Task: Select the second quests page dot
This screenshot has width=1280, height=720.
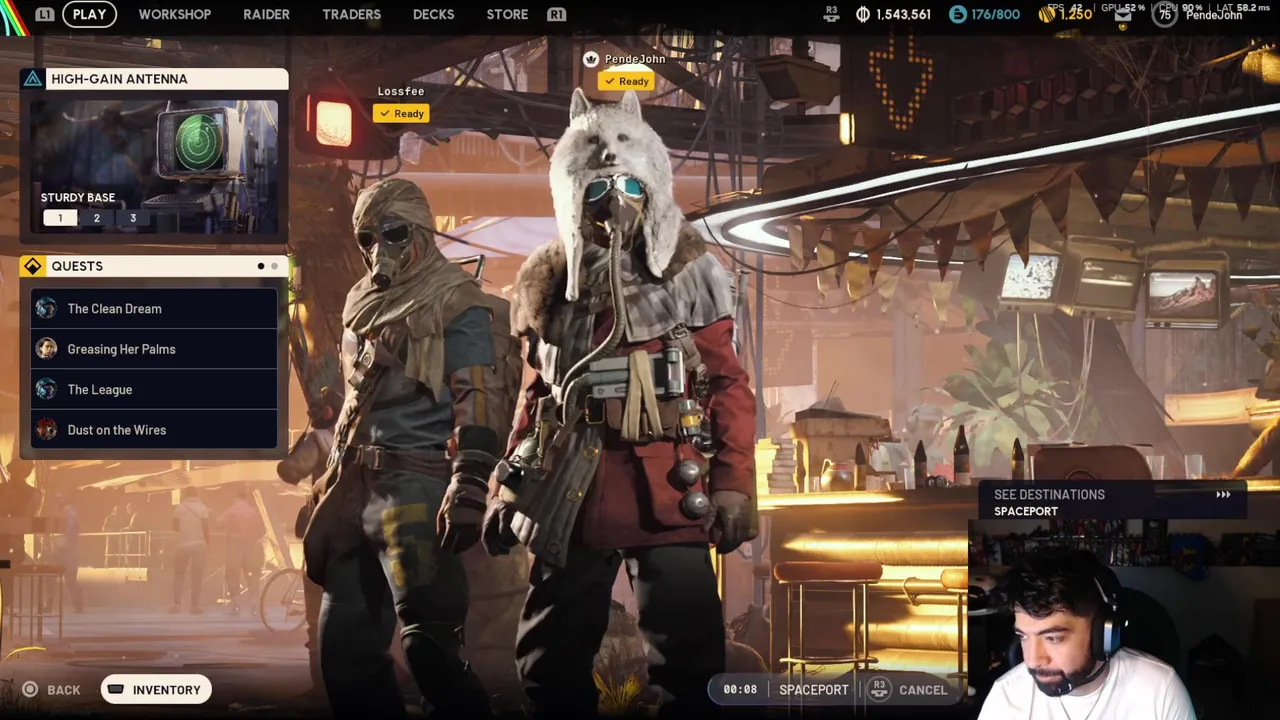Action: (x=274, y=266)
